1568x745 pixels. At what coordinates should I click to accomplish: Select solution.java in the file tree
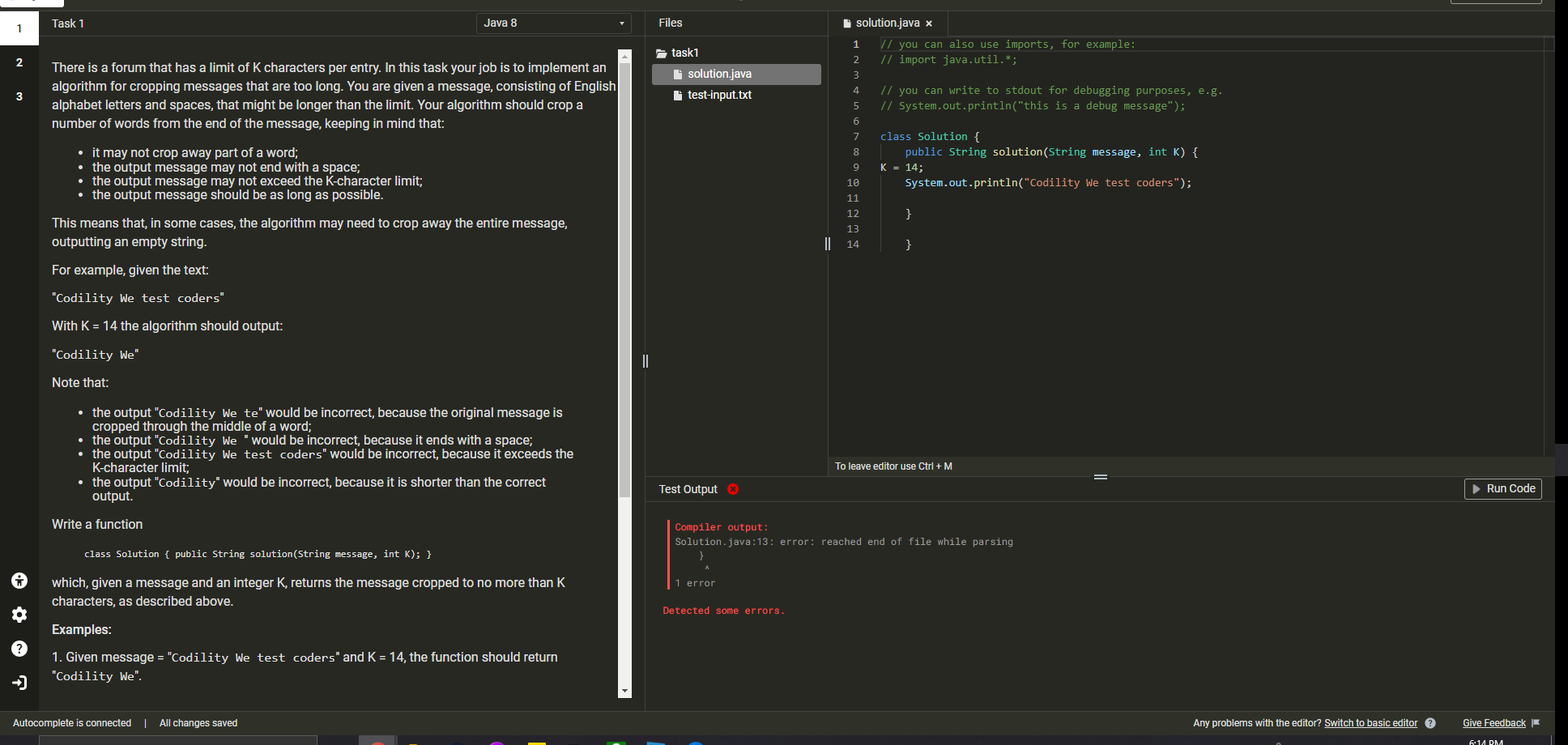(736, 74)
